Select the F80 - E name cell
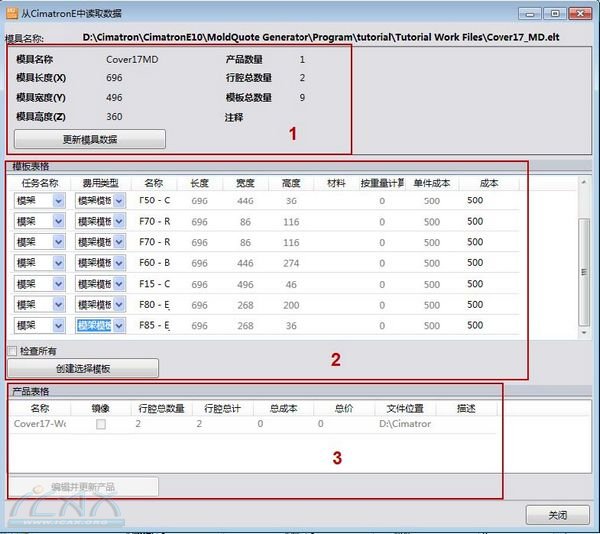The height and width of the screenshot is (534, 600). tap(155, 305)
